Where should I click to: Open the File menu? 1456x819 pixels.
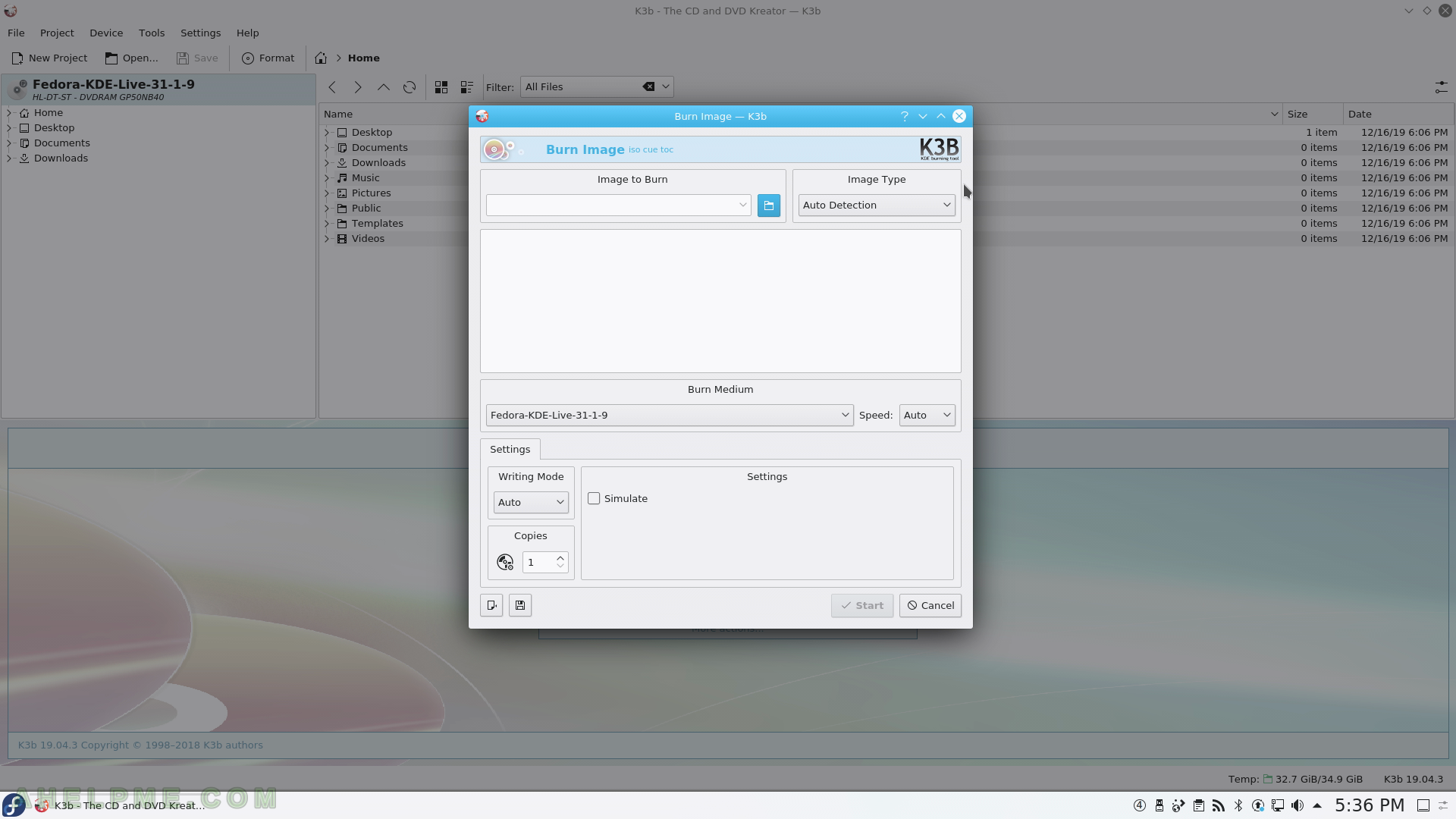point(16,33)
